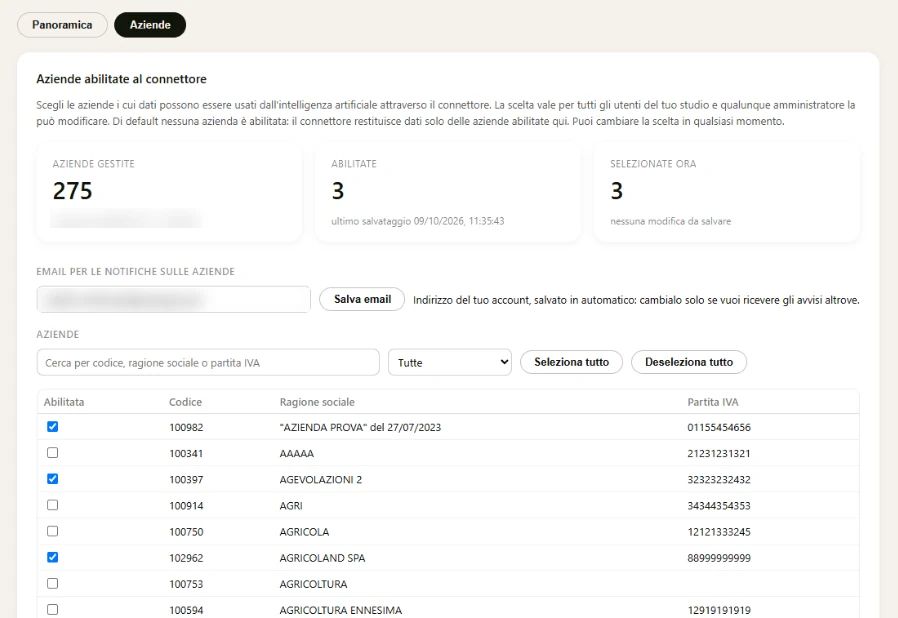Viewport: 898px width, 618px height.
Task: Click the Partita IVA 01155454656
Action: coord(719,427)
